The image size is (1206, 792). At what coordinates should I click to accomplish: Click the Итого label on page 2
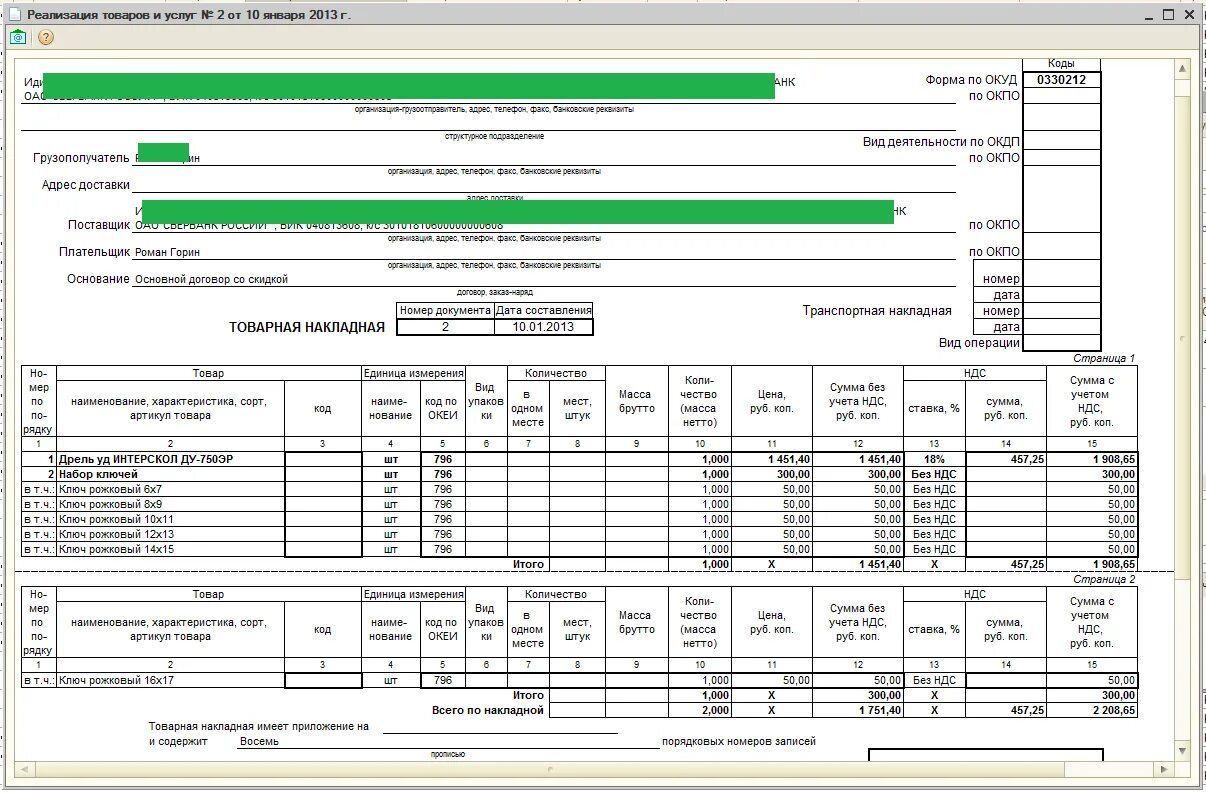(x=528, y=695)
